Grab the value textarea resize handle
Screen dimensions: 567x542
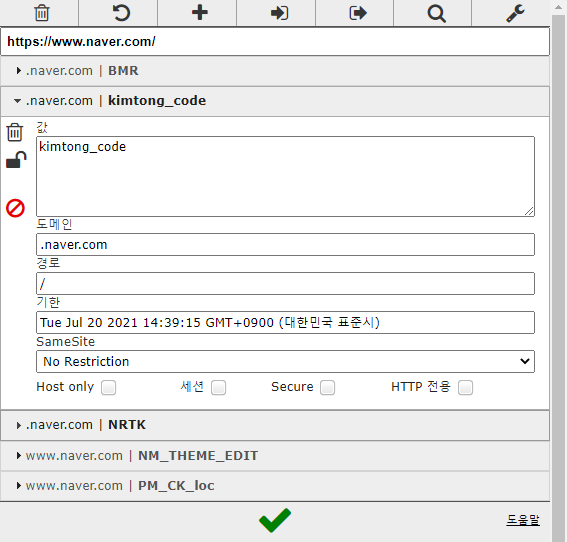529,211
